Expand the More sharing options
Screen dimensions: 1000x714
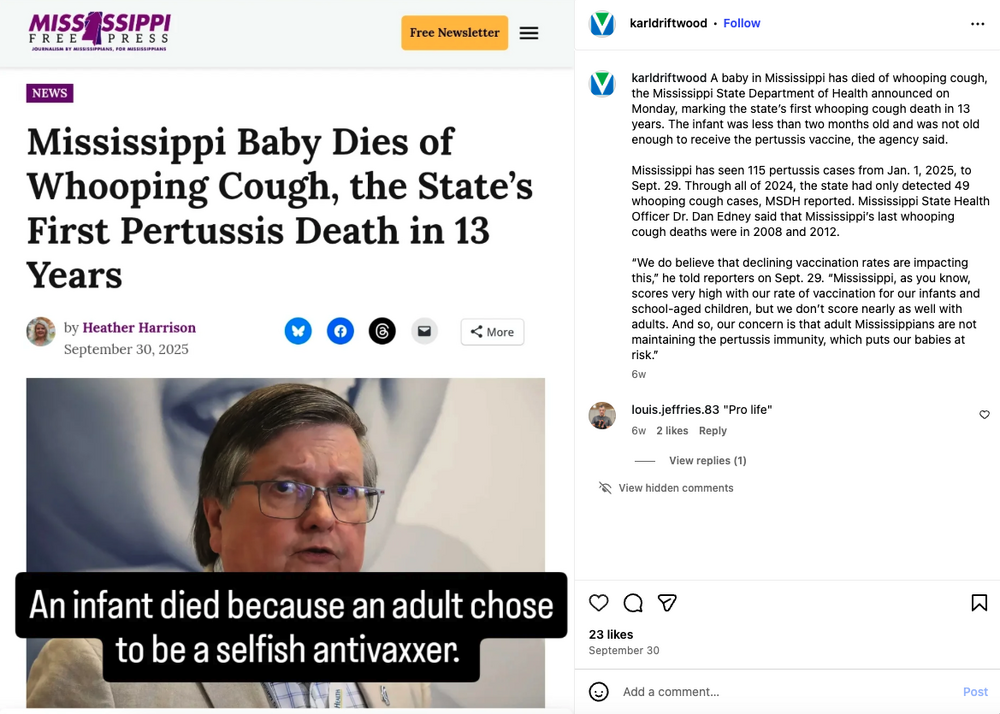(492, 332)
